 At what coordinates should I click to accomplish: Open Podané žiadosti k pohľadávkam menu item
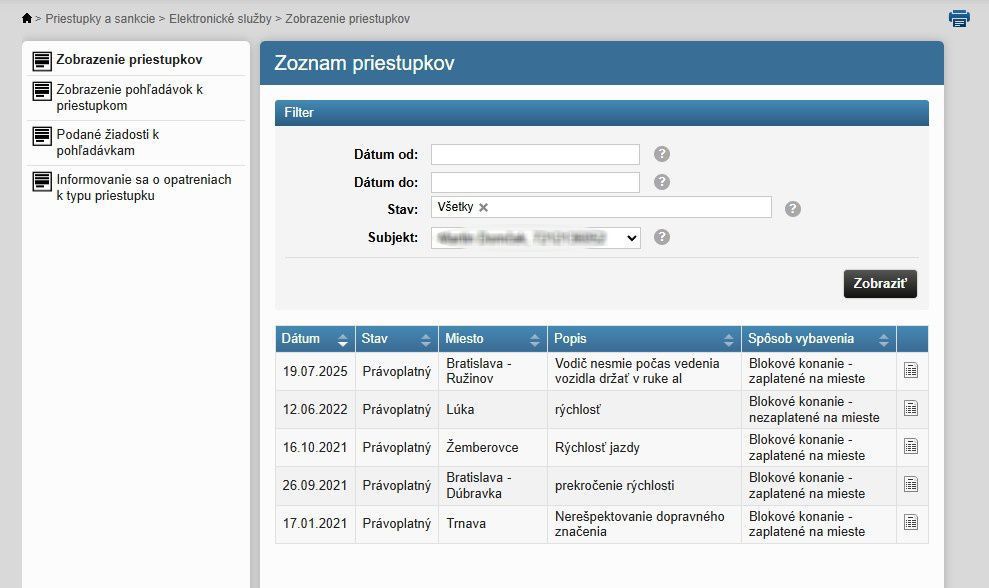click(108, 142)
